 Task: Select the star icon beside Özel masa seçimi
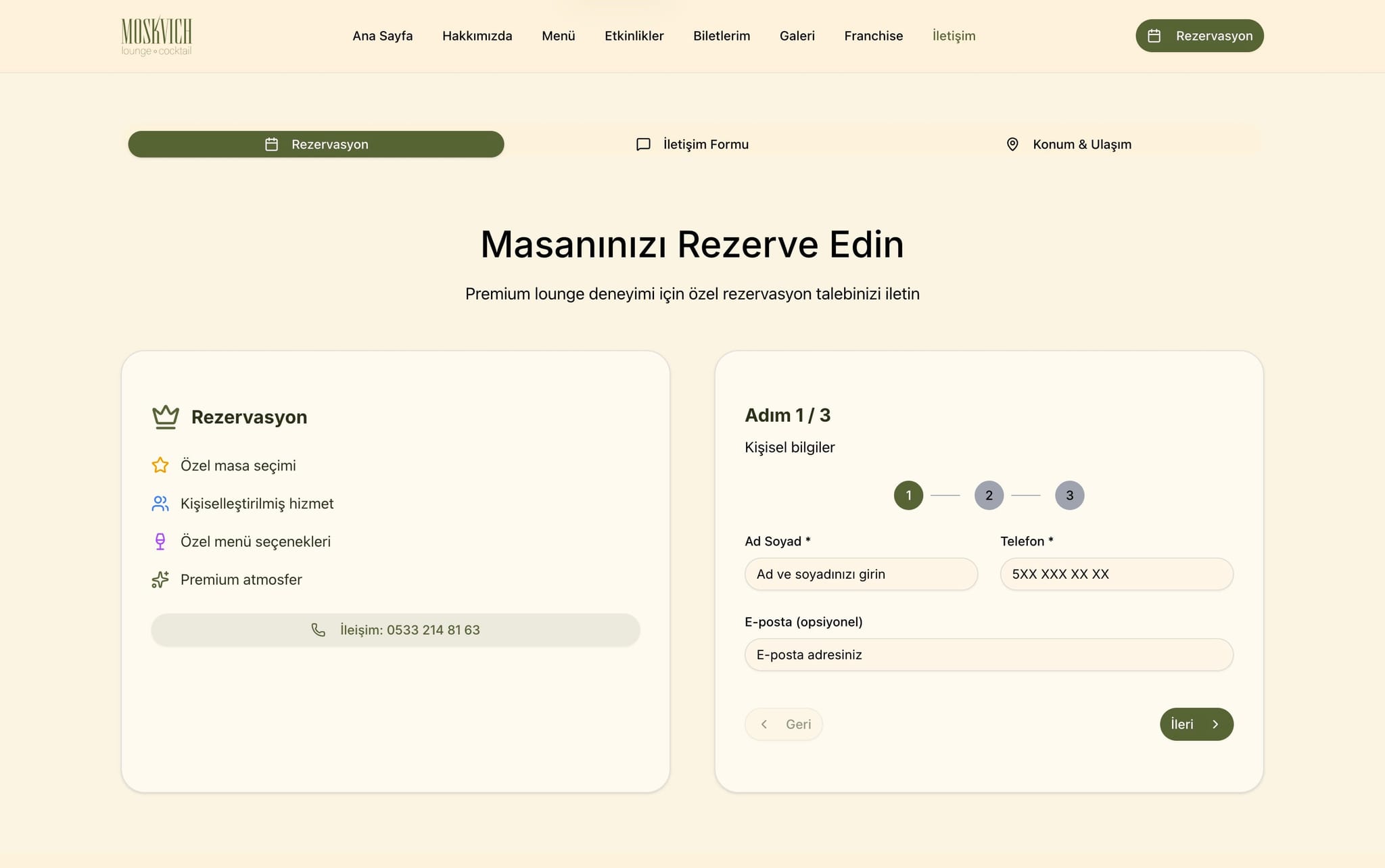[160, 465]
